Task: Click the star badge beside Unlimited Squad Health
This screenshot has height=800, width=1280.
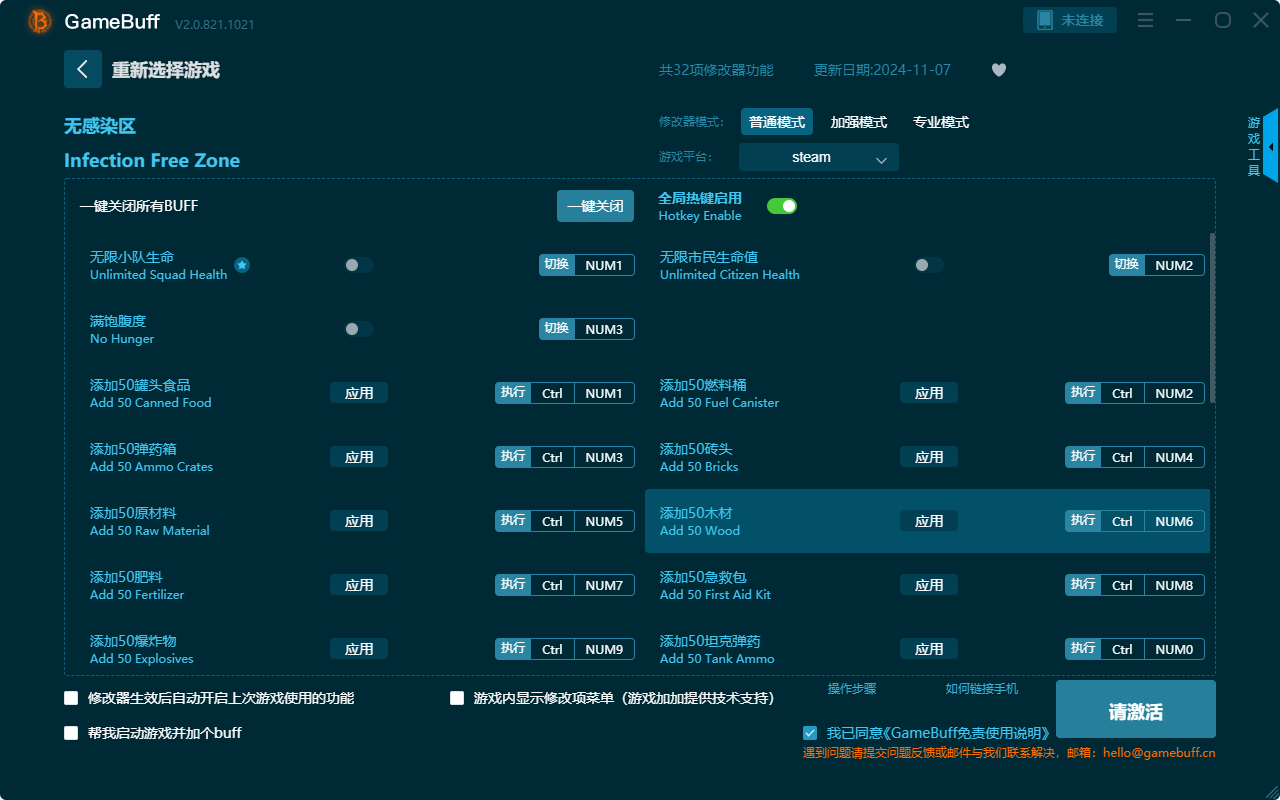Action: coord(242,265)
